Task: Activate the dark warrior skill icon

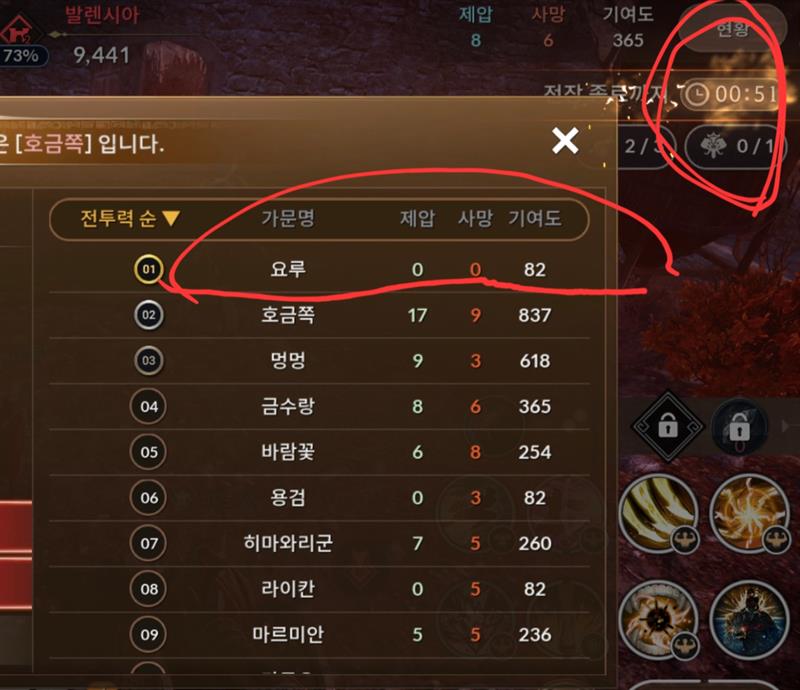Action: (749, 619)
